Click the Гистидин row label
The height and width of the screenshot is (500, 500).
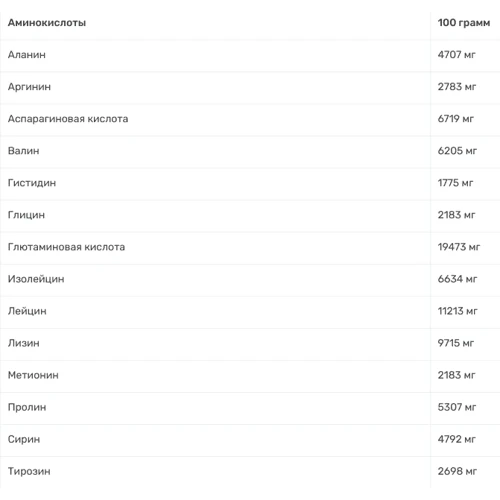[32, 183]
